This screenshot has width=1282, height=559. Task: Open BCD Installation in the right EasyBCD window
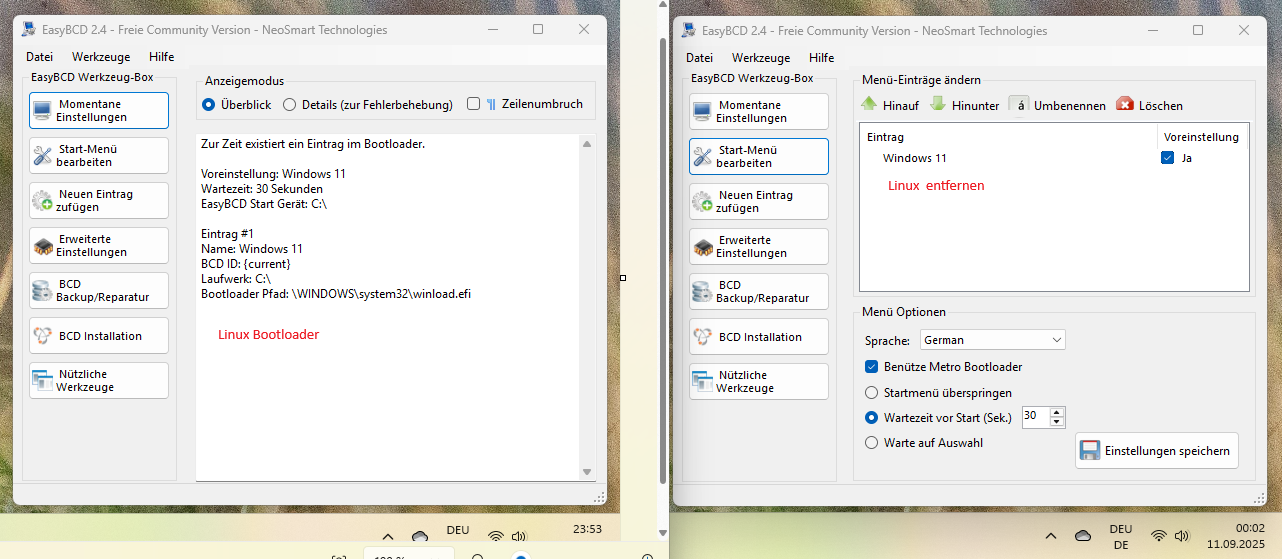(759, 337)
